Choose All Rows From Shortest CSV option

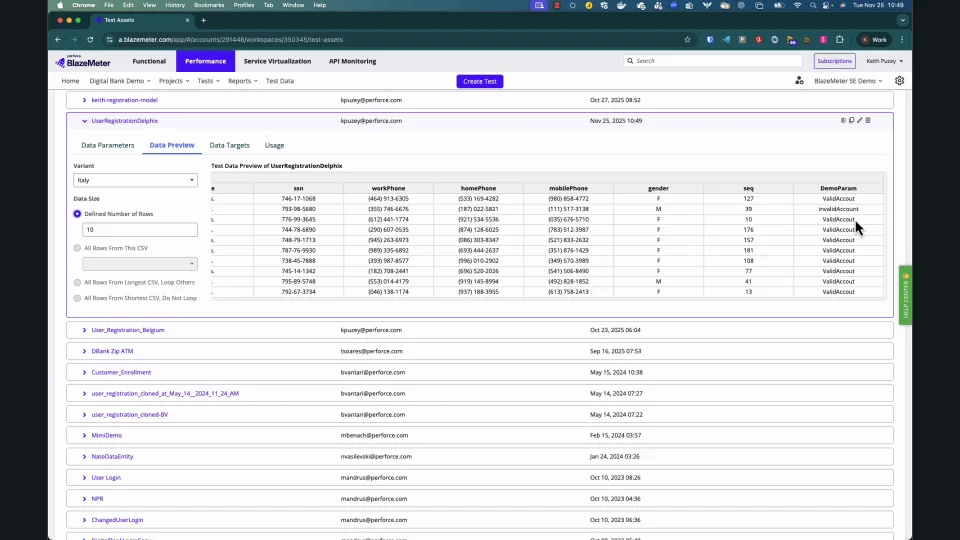[78, 298]
